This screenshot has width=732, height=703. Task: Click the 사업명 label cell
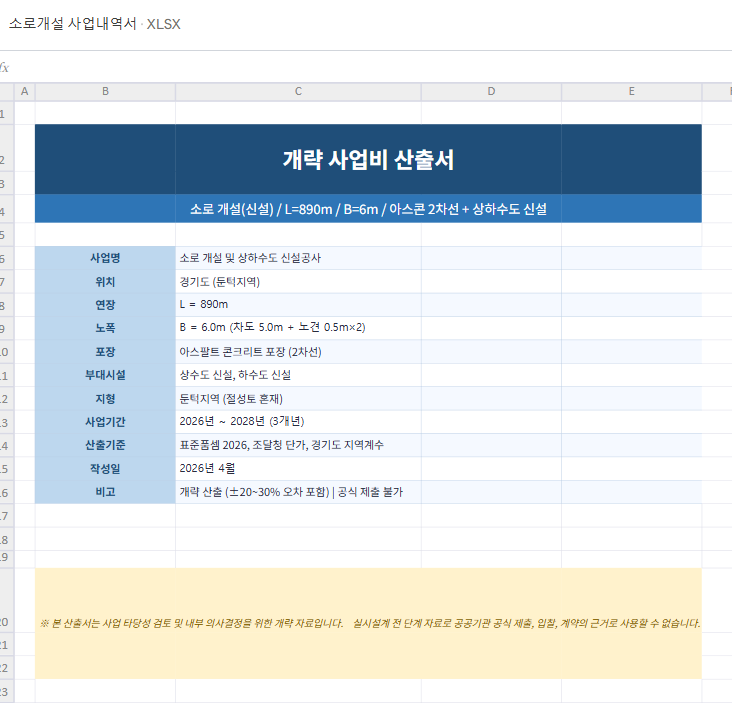click(x=105, y=258)
